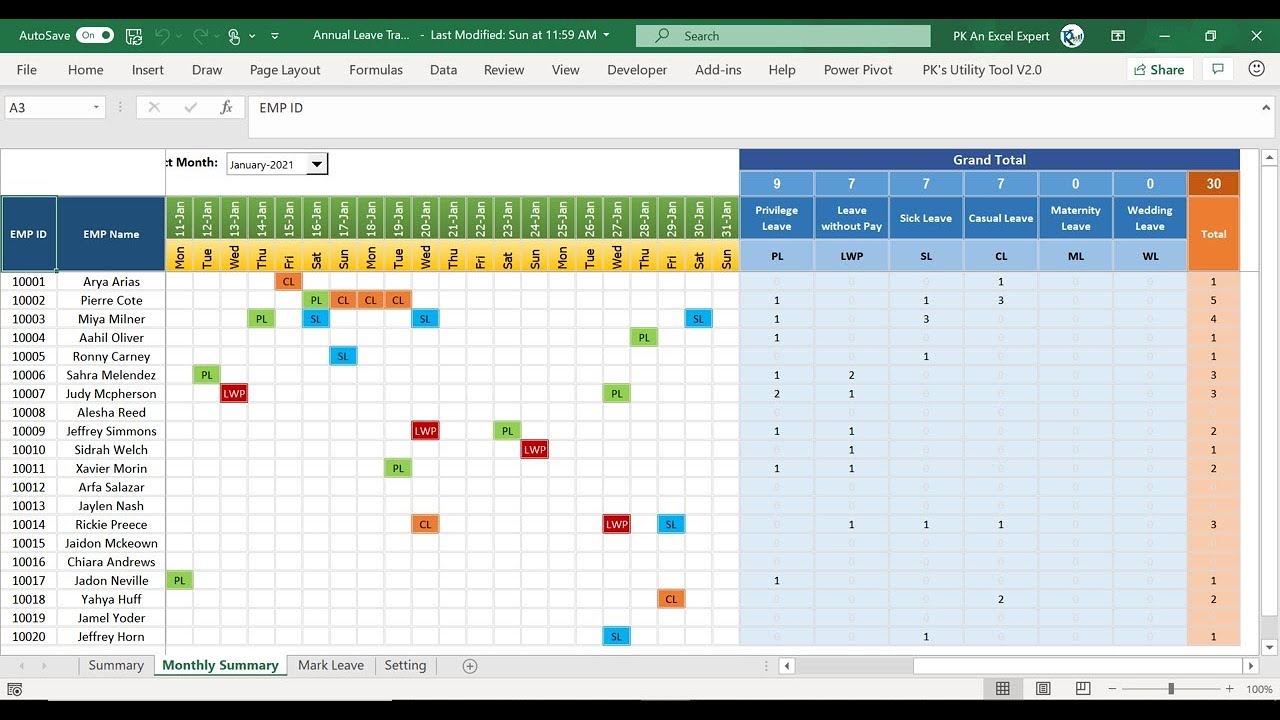Click the zoom in plus button
The height and width of the screenshot is (720, 1280).
[x=1230, y=689]
